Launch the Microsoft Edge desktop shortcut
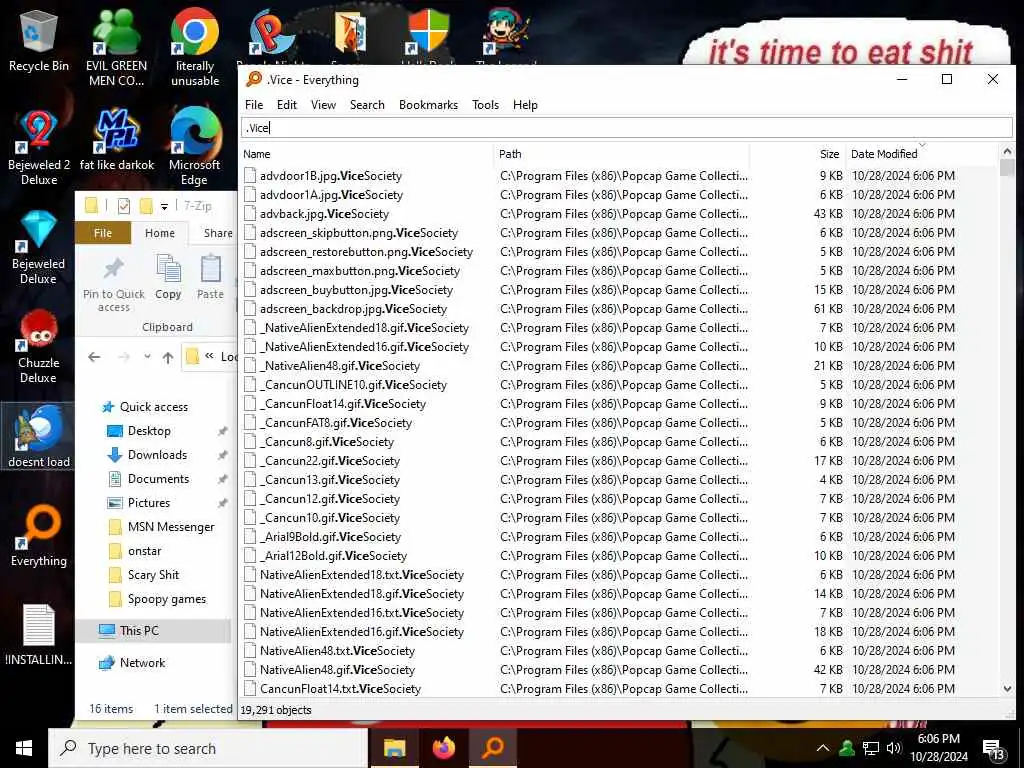 pyautogui.click(x=195, y=148)
